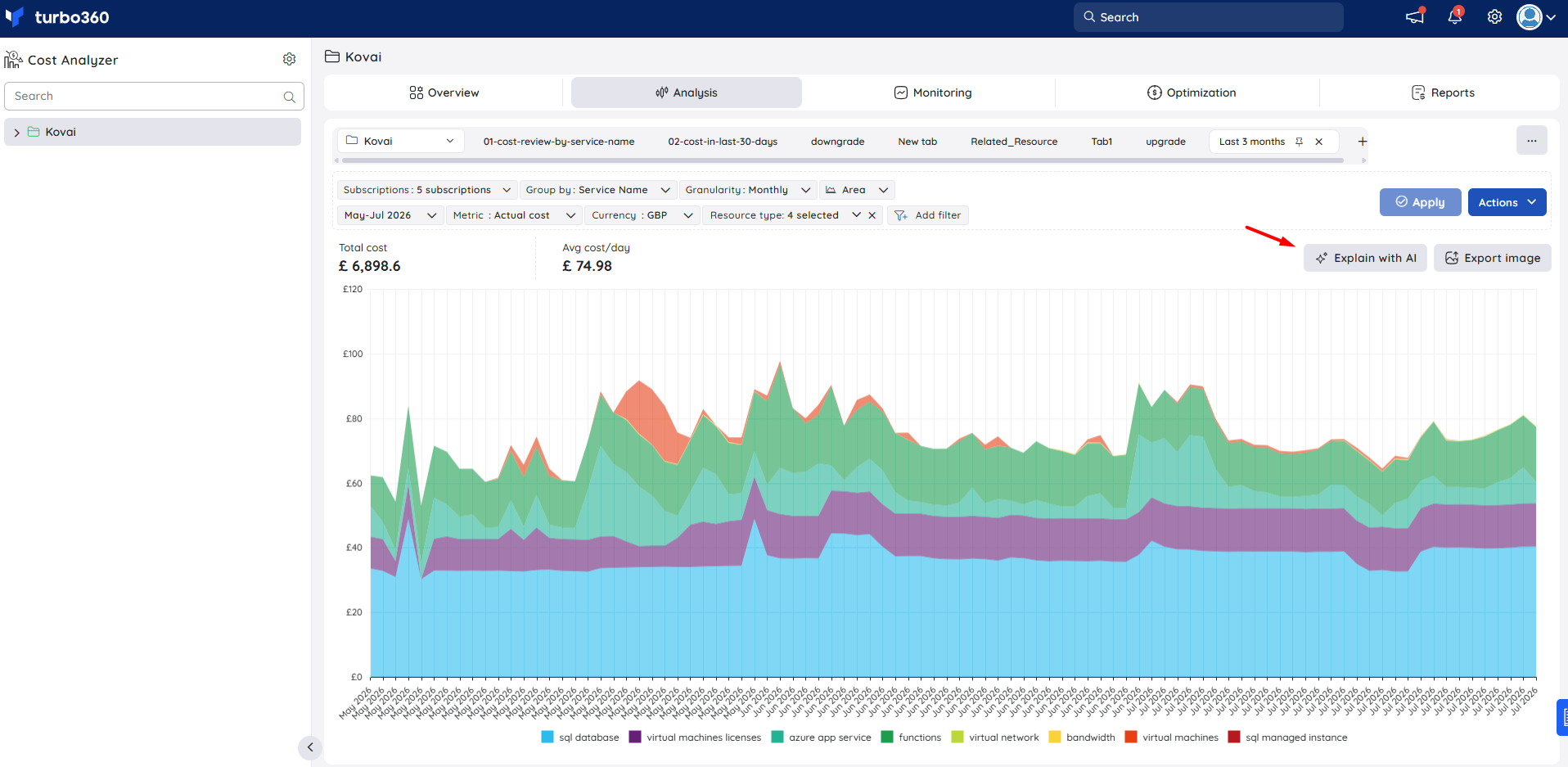1568x767 pixels.
Task: Open the New tab view
Action: pyautogui.click(x=917, y=142)
